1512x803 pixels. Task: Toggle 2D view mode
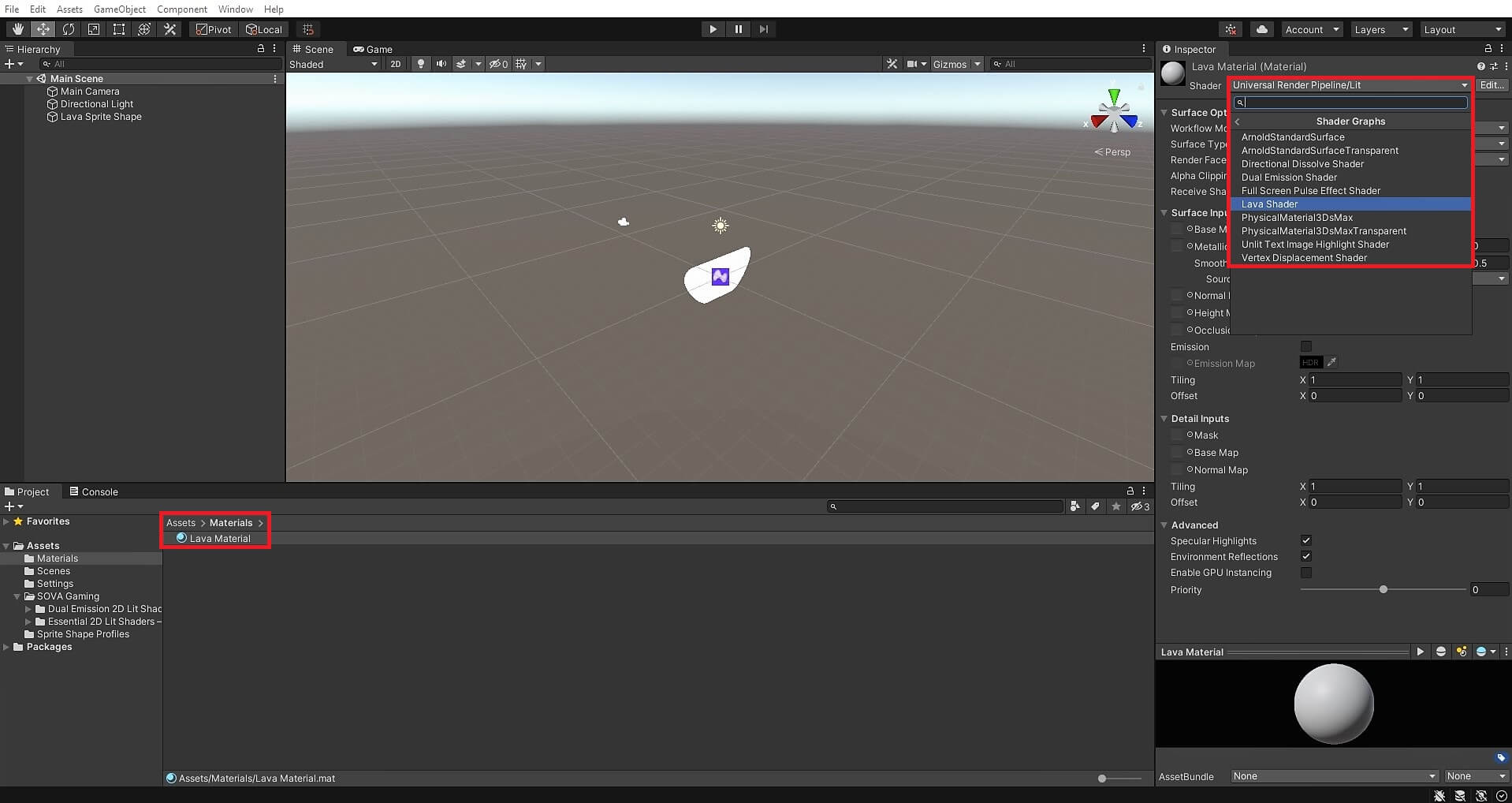pos(396,64)
